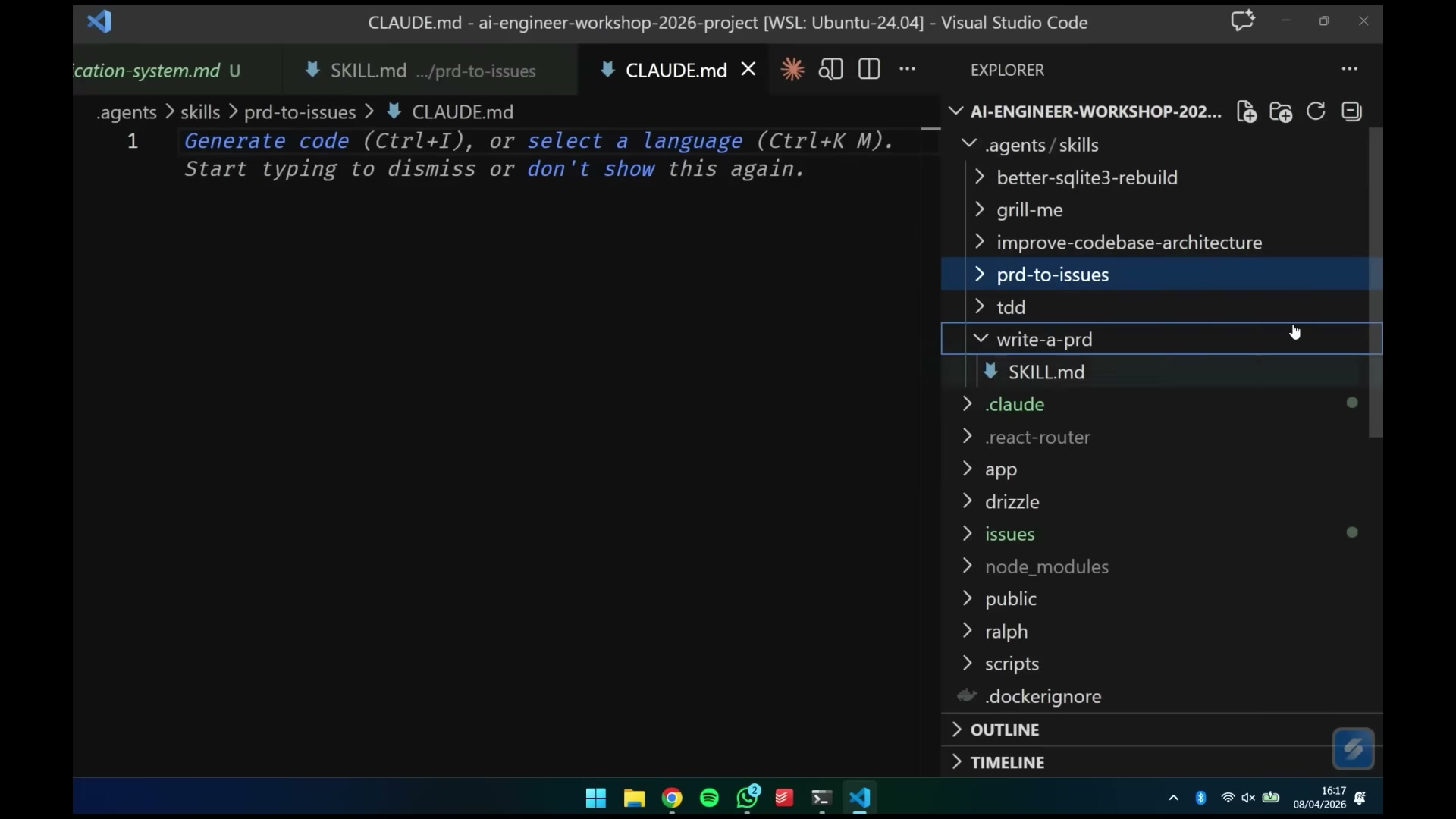
Task: Split the editor right
Action: [869, 70]
